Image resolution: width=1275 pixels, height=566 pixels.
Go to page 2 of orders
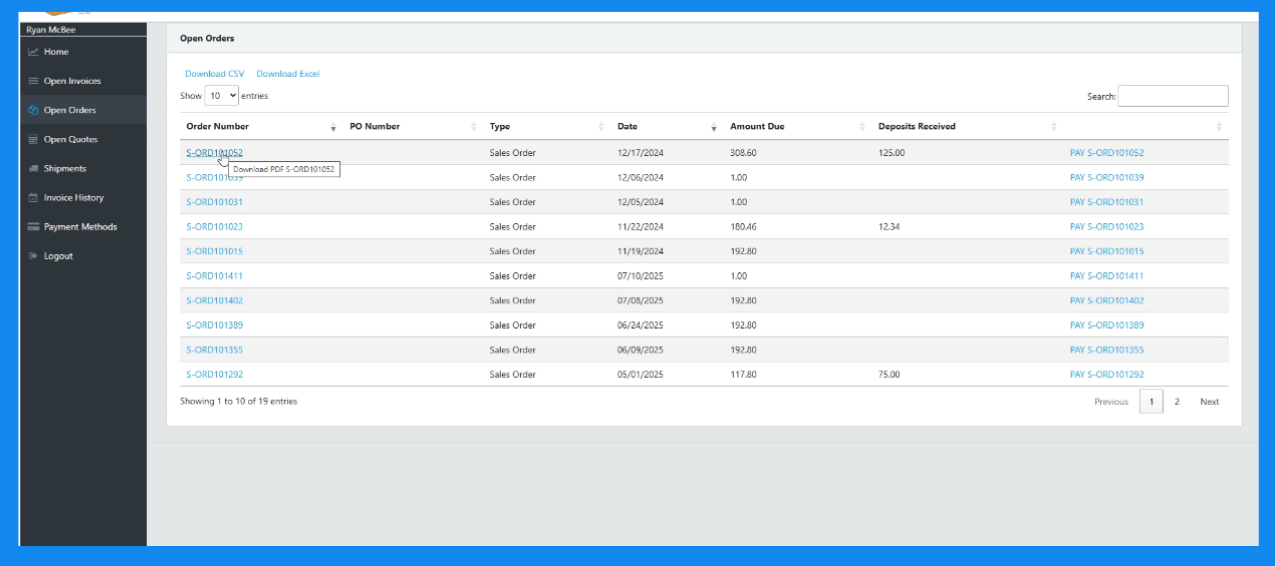pos(1177,402)
